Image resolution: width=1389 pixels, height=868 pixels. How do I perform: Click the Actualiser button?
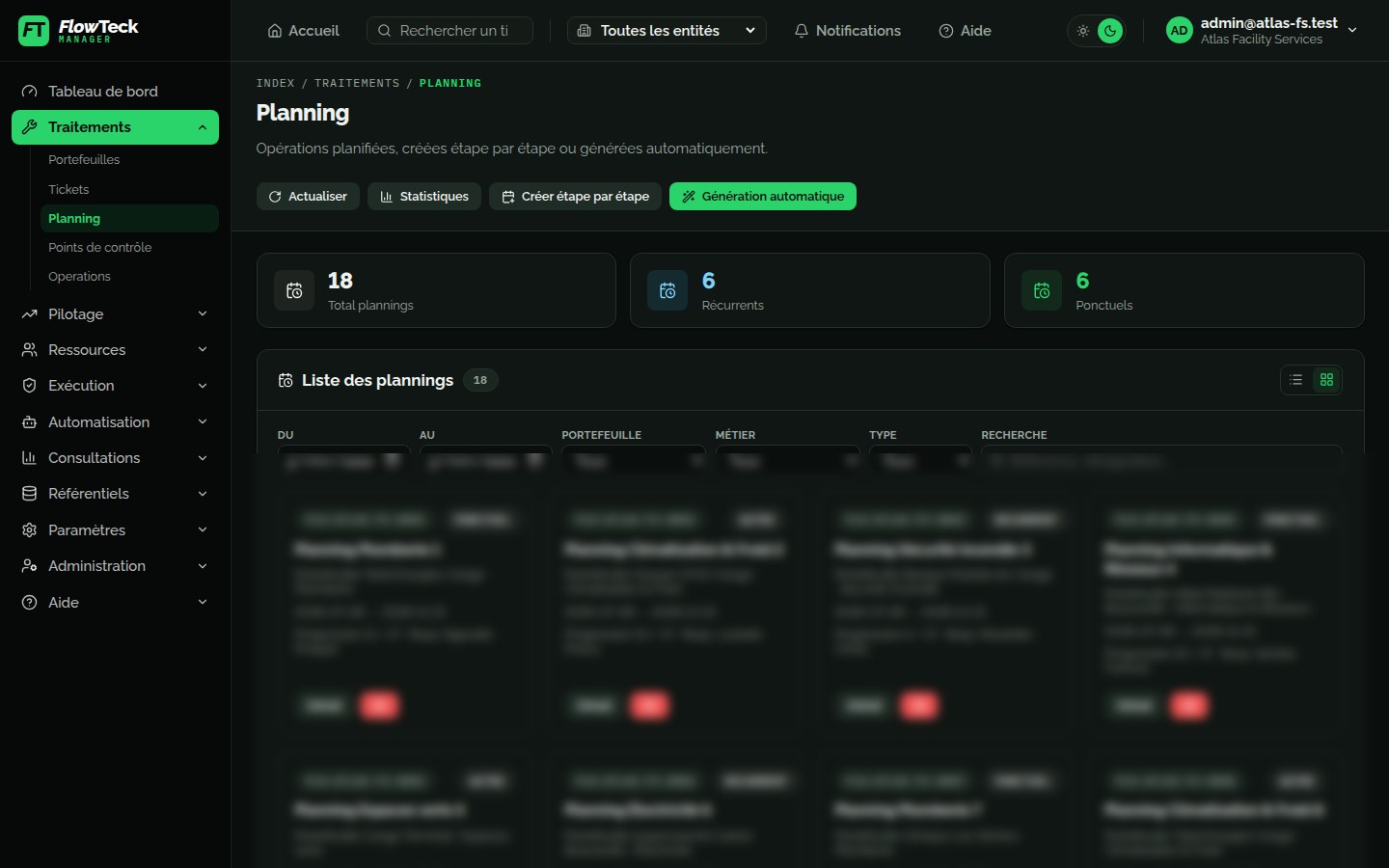click(308, 197)
